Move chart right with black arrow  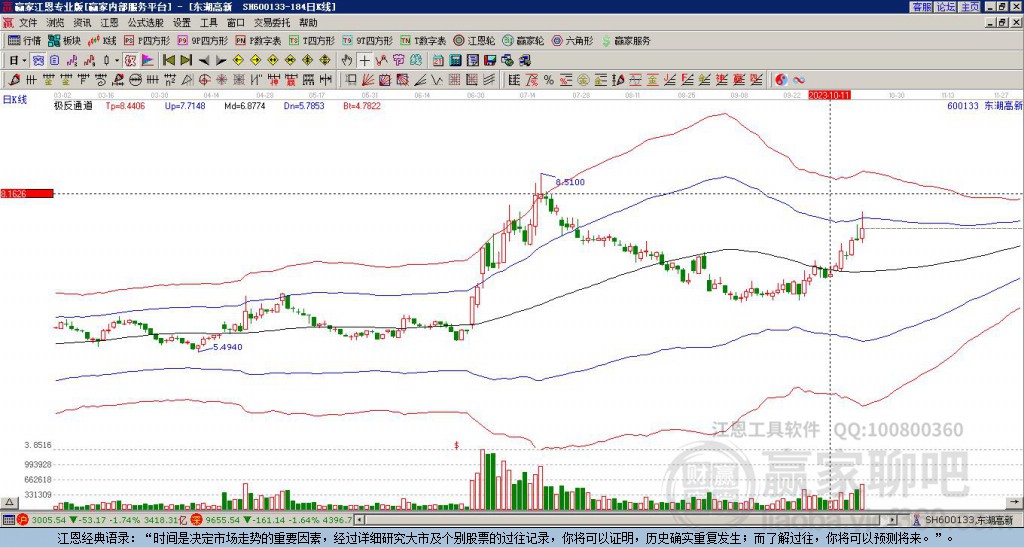(x=221, y=61)
